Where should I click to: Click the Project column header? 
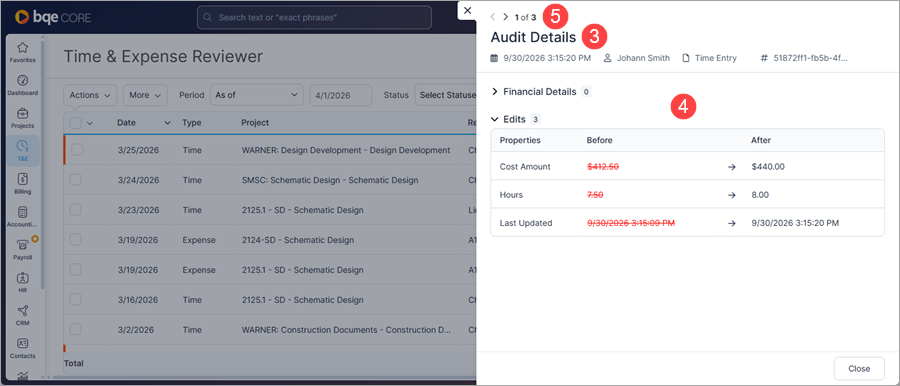coord(255,122)
